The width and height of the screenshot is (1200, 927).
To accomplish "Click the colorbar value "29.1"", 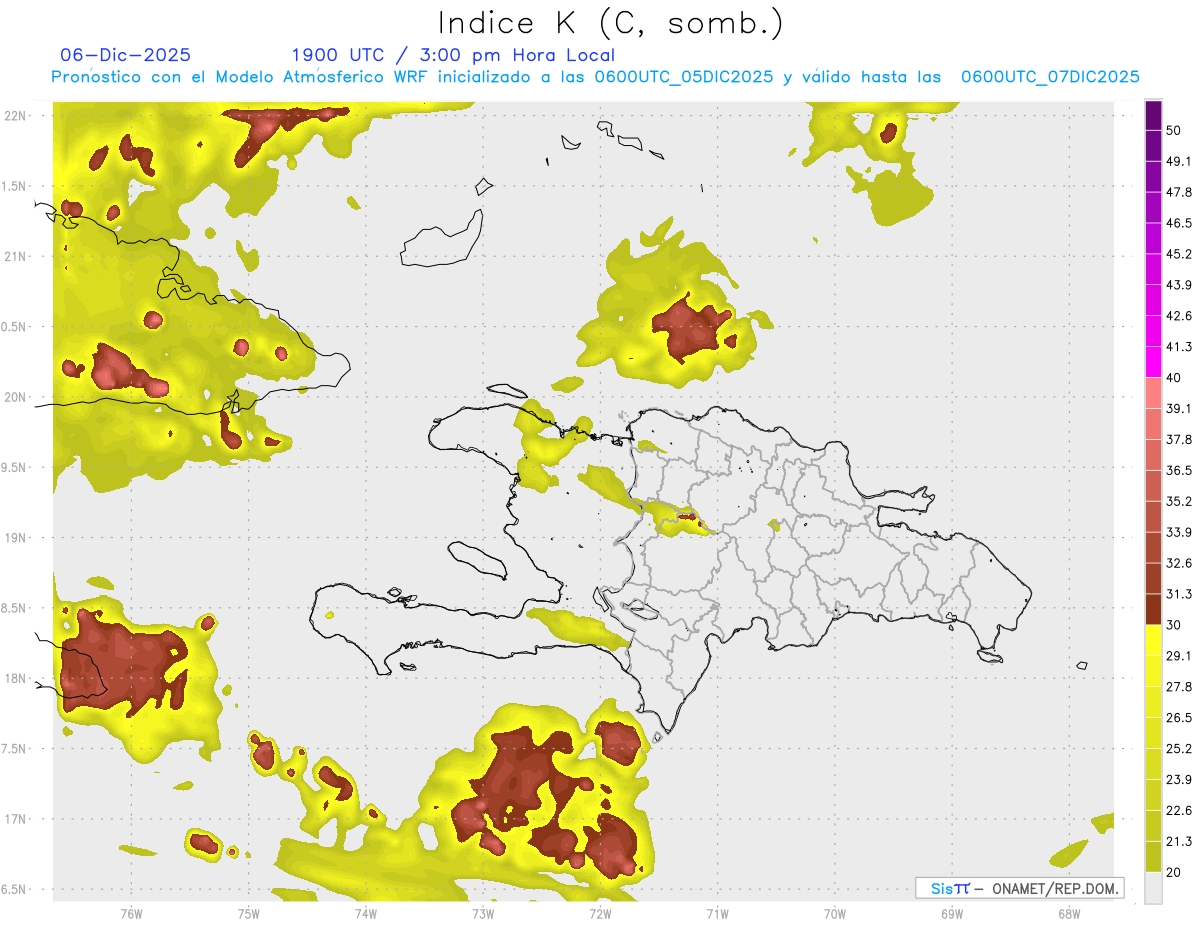I will 1180,656.
